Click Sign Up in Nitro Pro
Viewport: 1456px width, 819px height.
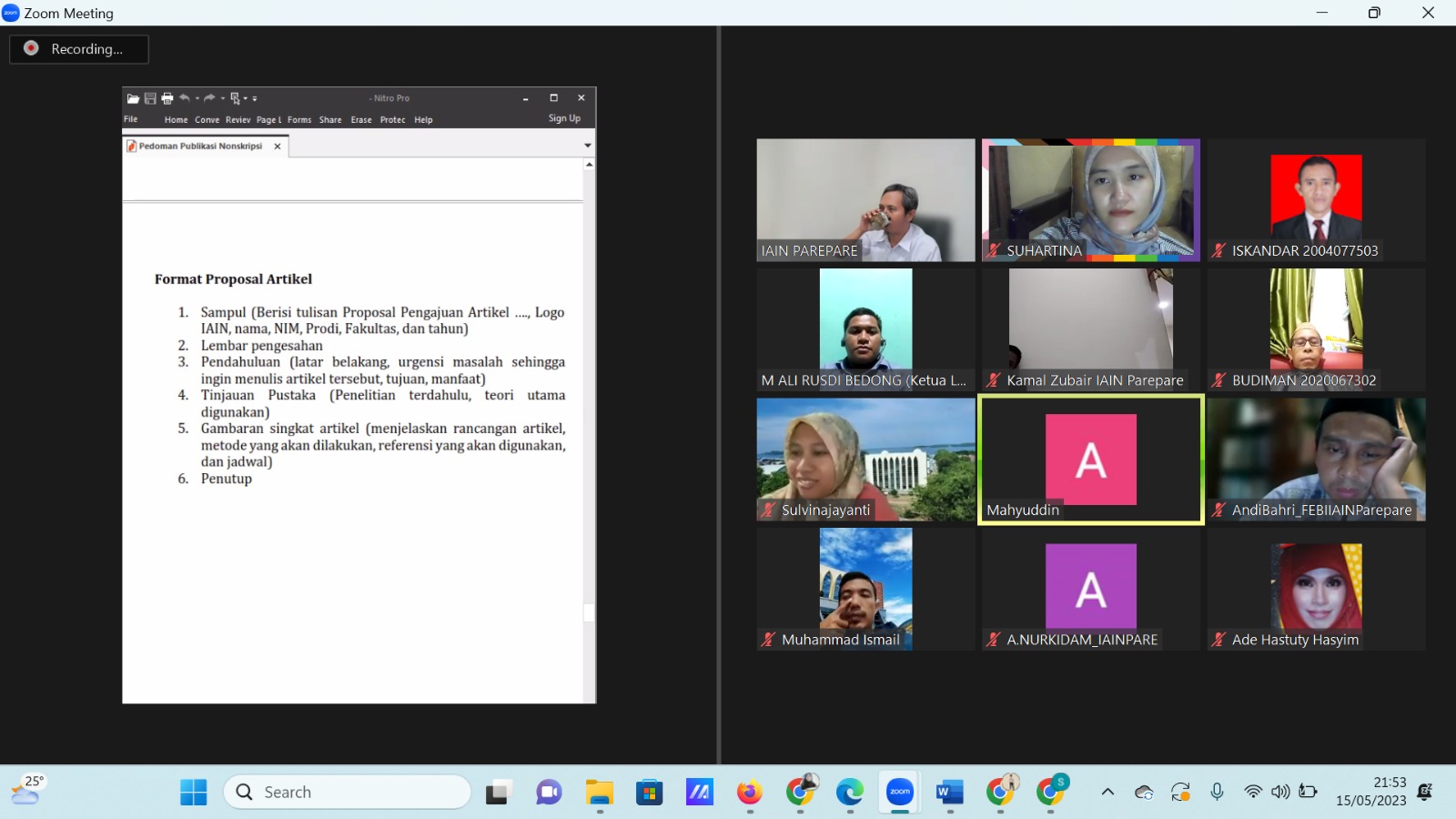click(564, 118)
